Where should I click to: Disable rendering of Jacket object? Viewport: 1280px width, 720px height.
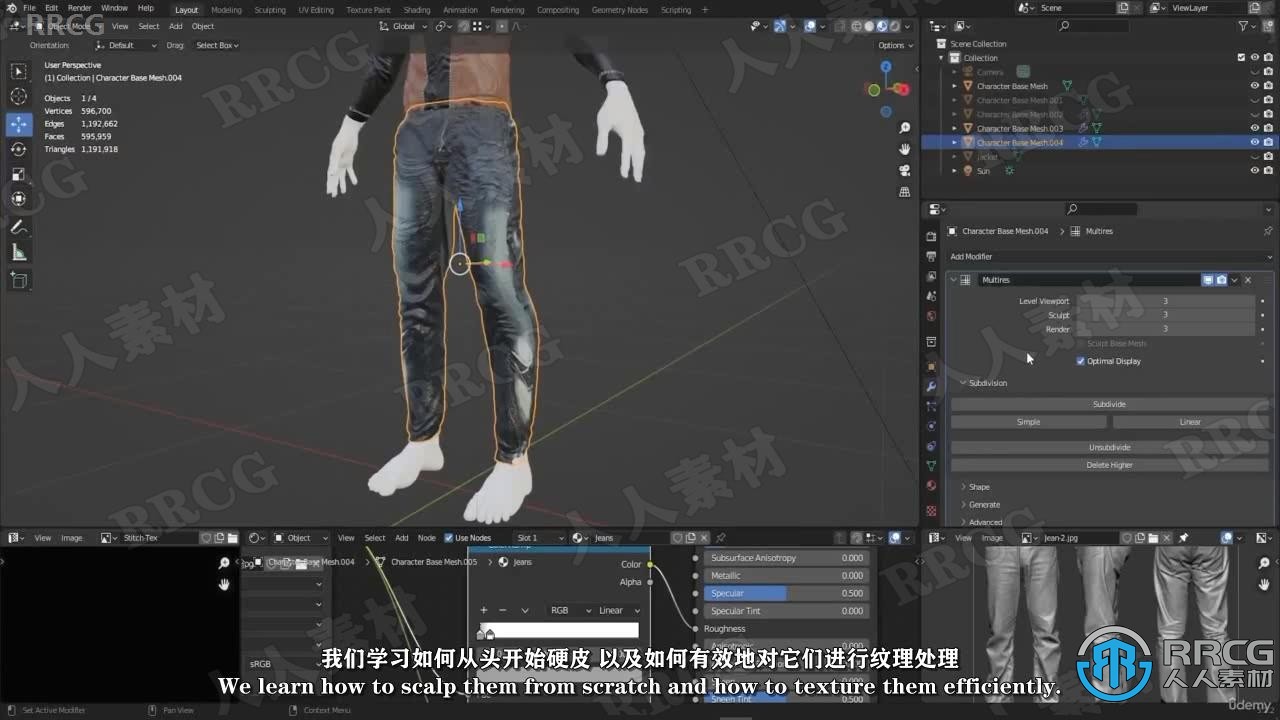(x=1268, y=156)
